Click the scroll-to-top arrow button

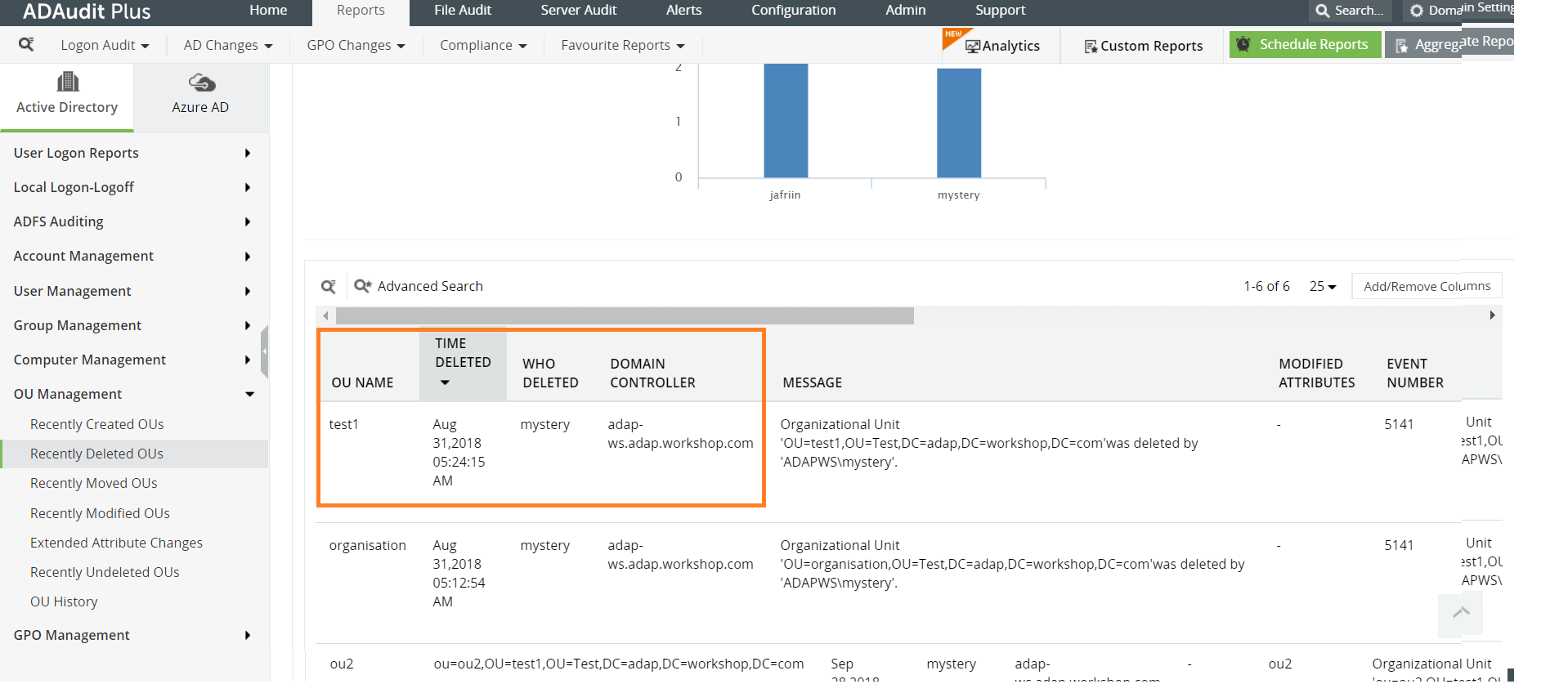pos(1460,615)
